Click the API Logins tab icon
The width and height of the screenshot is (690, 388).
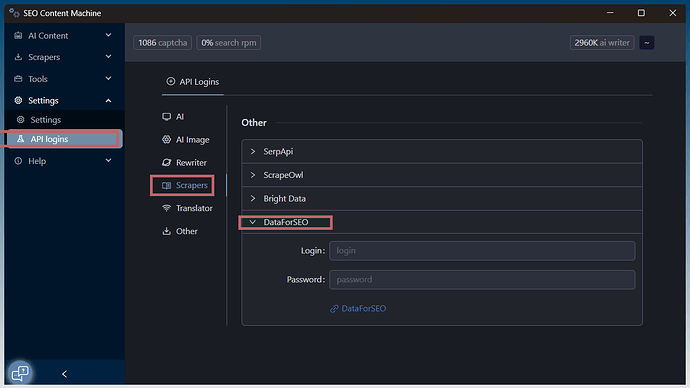pyautogui.click(x=171, y=81)
